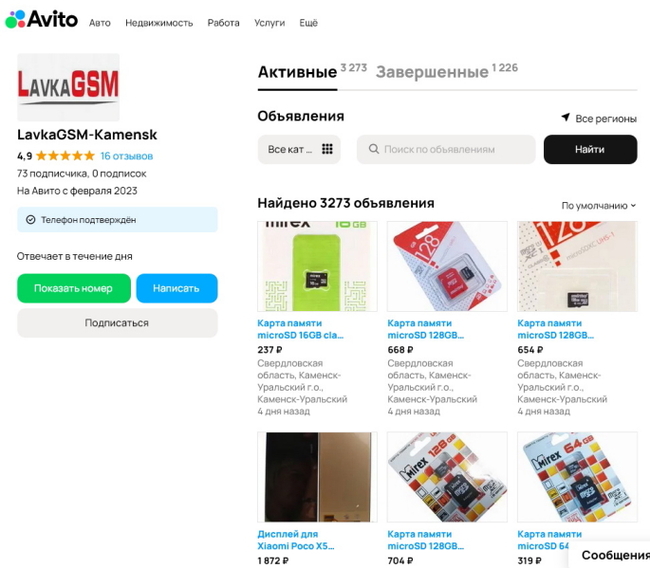This screenshot has width=650, height=568.
Task: Click the five-star rating icons
Action: [65, 156]
